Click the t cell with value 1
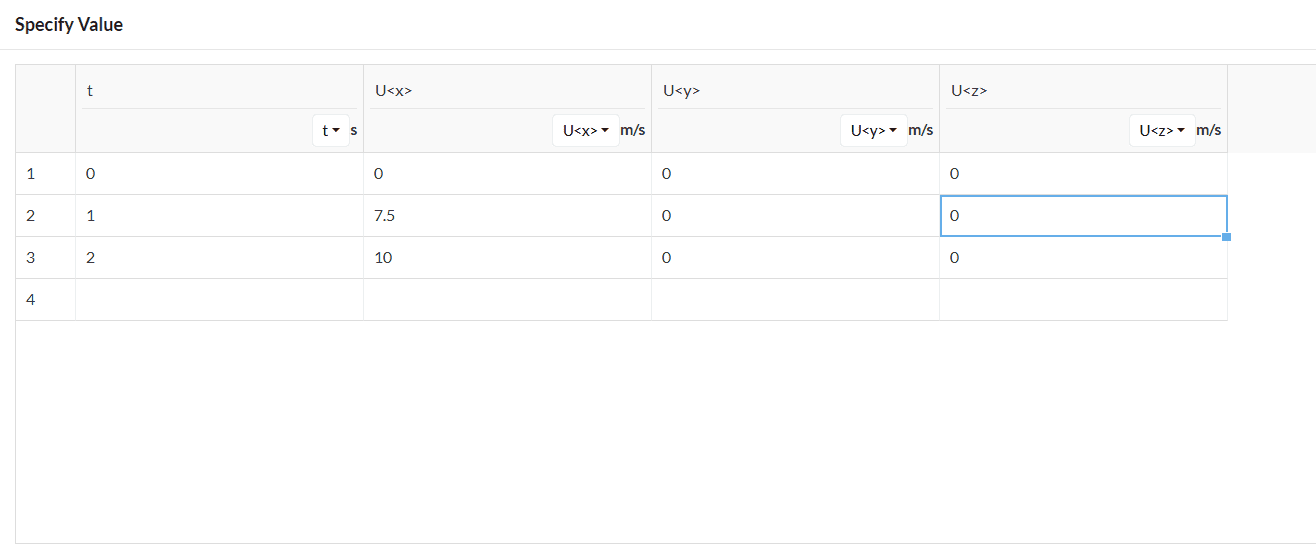 tap(219, 216)
